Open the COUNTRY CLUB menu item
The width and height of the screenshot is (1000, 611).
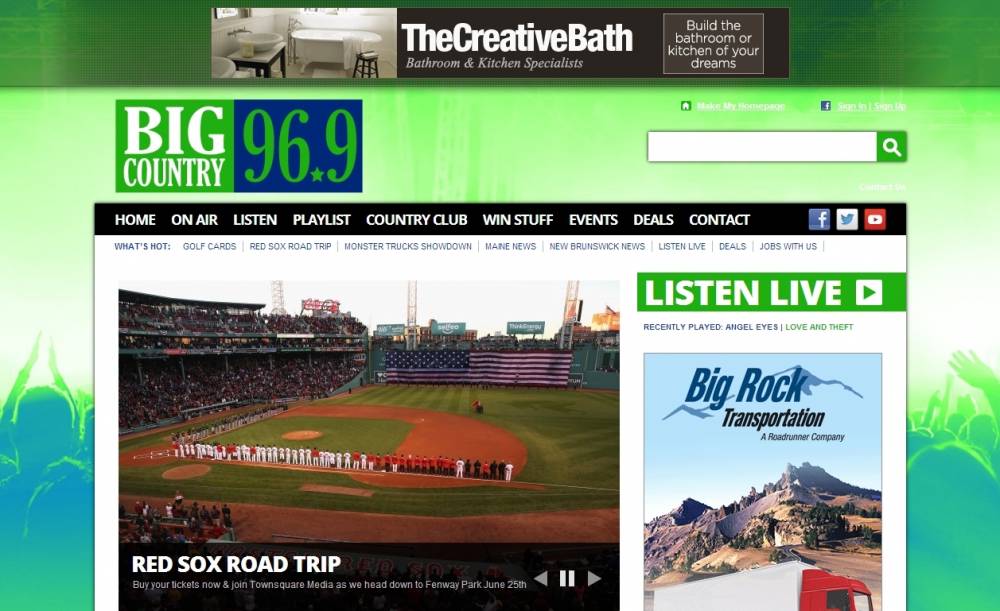pyautogui.click(x=416, y=220)
